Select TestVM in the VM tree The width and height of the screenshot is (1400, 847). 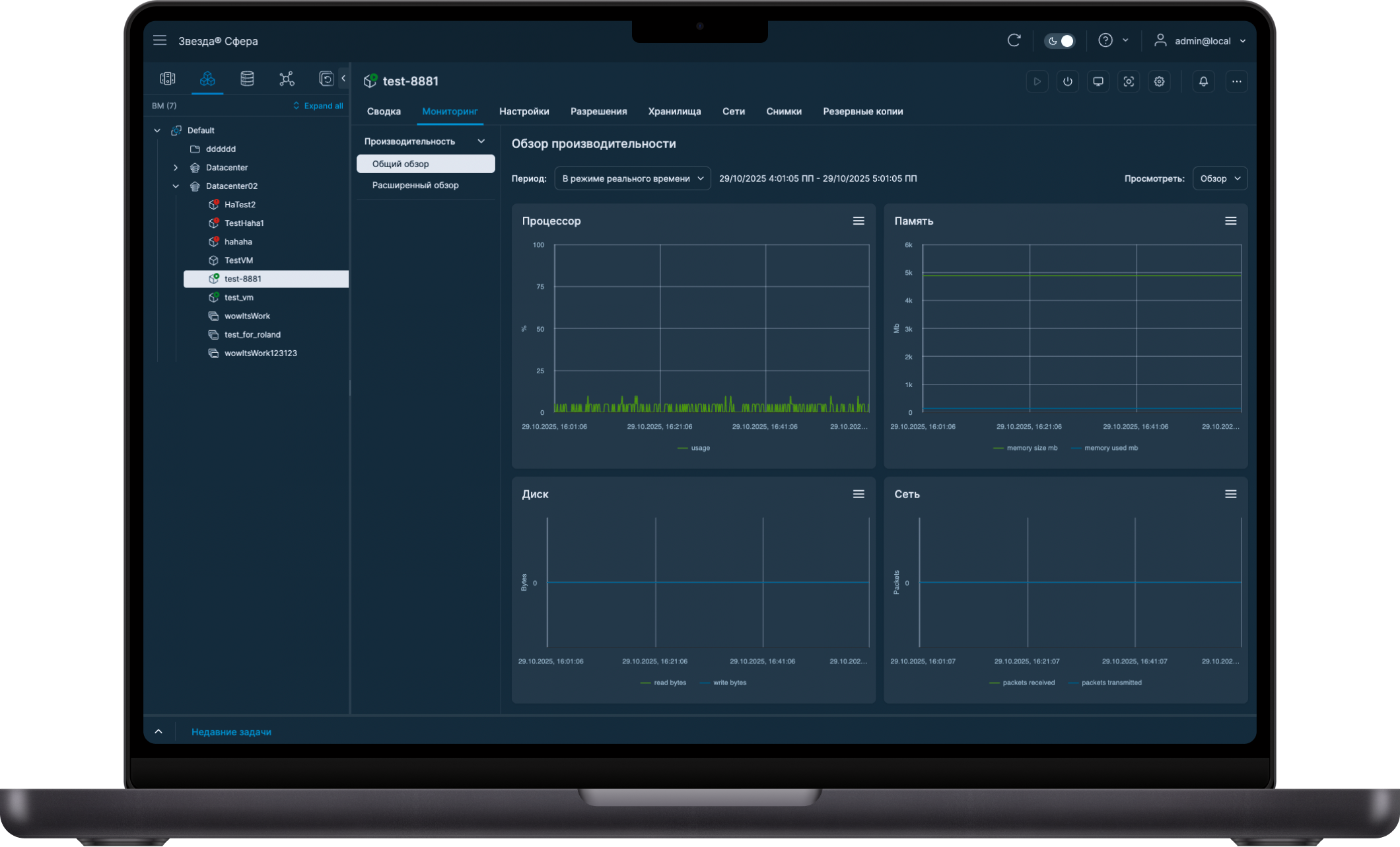(238, 260)
